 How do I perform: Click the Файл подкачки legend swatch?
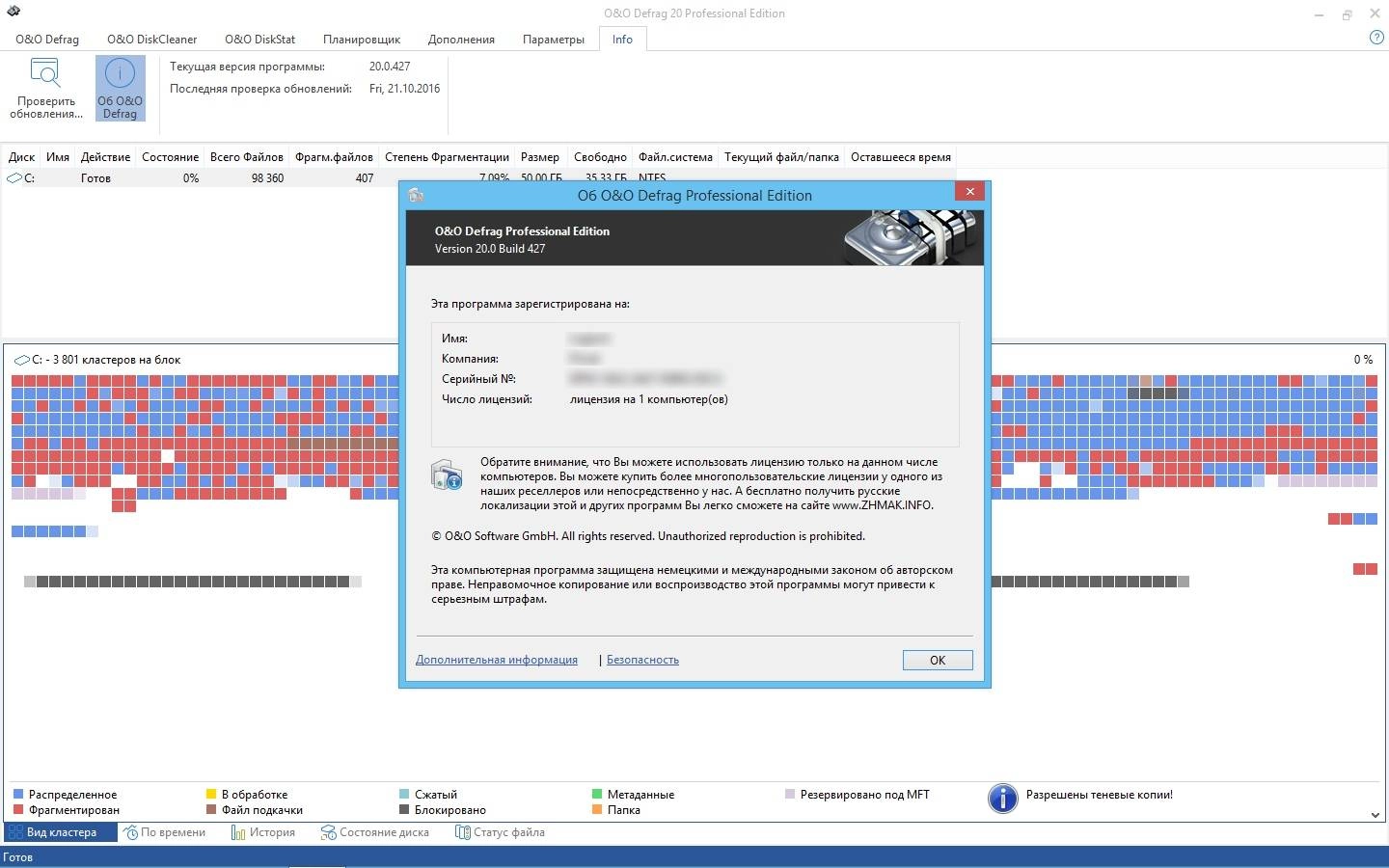coord(211,810)
